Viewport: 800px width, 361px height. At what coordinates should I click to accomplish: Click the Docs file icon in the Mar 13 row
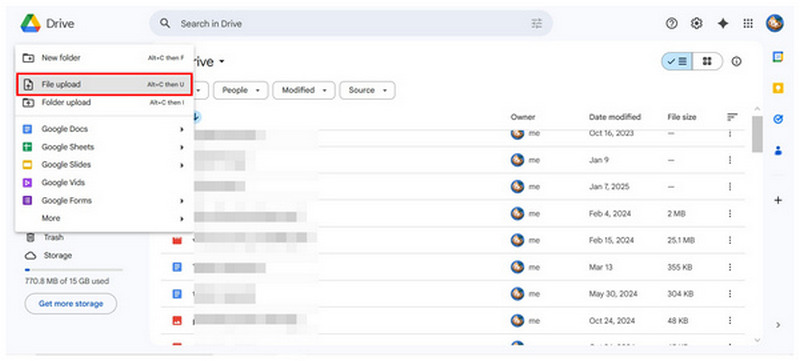click(x=177, y=267)
